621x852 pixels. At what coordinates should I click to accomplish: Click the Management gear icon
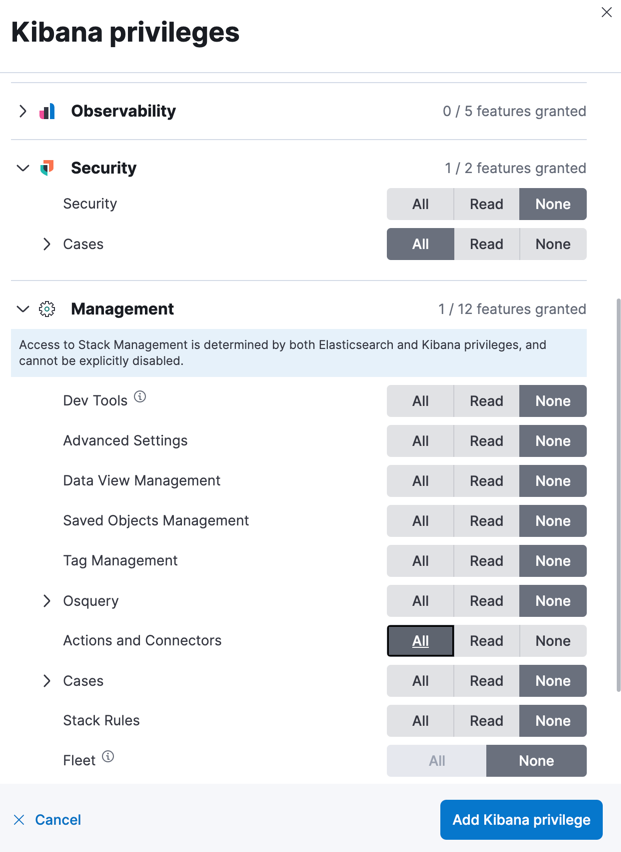[47, 309]
